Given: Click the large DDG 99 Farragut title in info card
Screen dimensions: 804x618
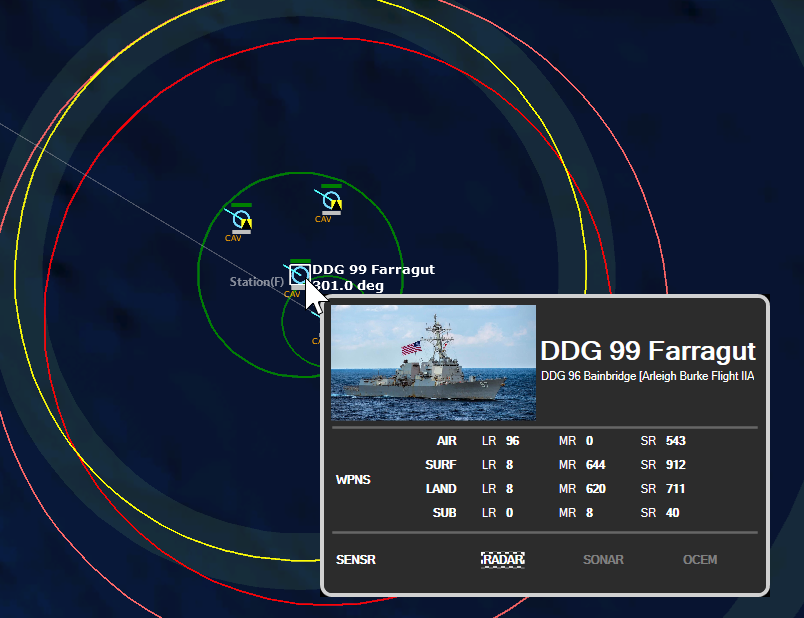Looking at the screenshot, I should tap(648, 351).
